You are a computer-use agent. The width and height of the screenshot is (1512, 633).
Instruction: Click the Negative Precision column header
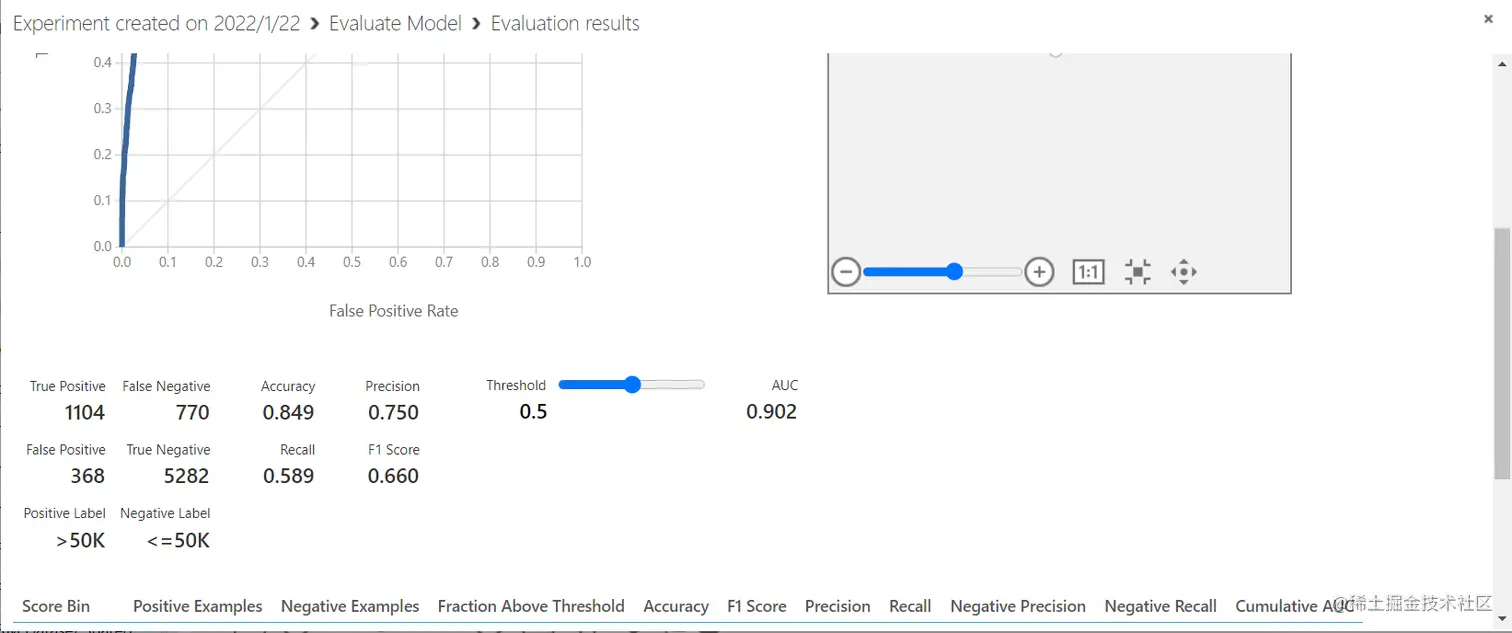click(1018, 606)
